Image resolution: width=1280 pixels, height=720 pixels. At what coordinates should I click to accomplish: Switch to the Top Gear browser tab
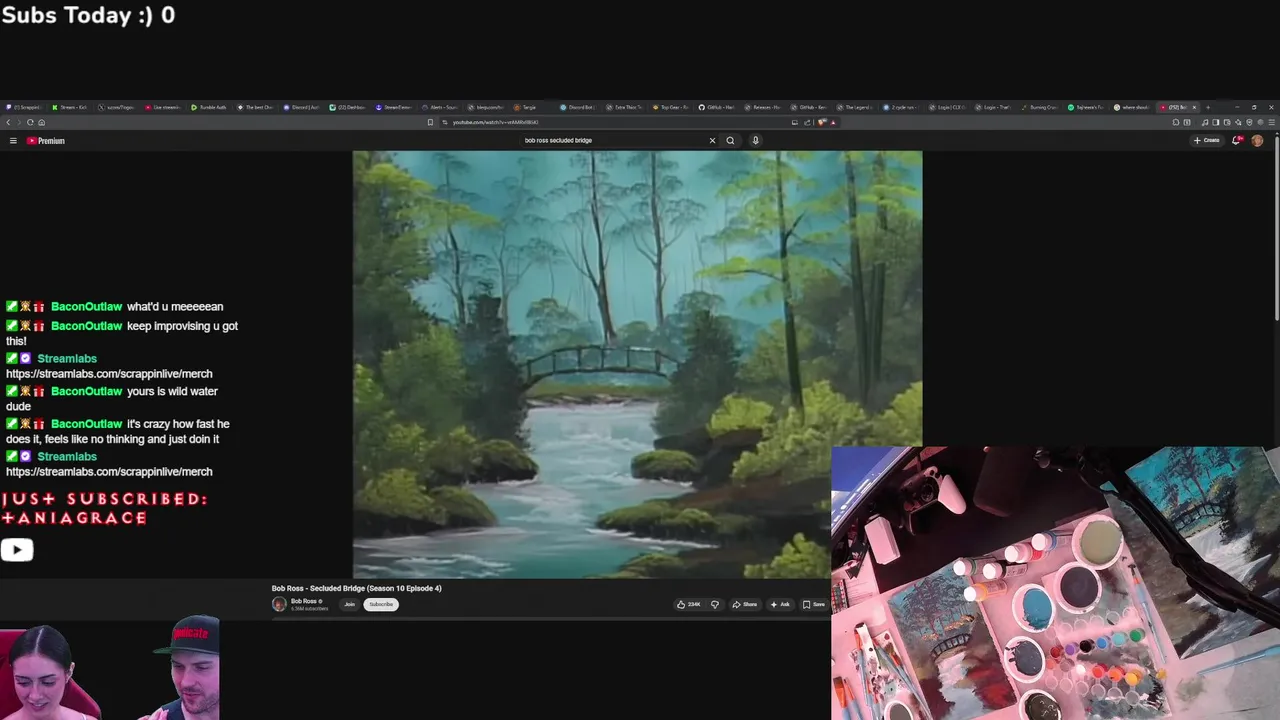(x=671, y=107)
